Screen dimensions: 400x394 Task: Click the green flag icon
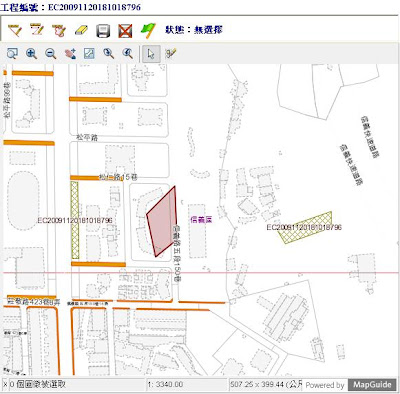click(148, 31)
